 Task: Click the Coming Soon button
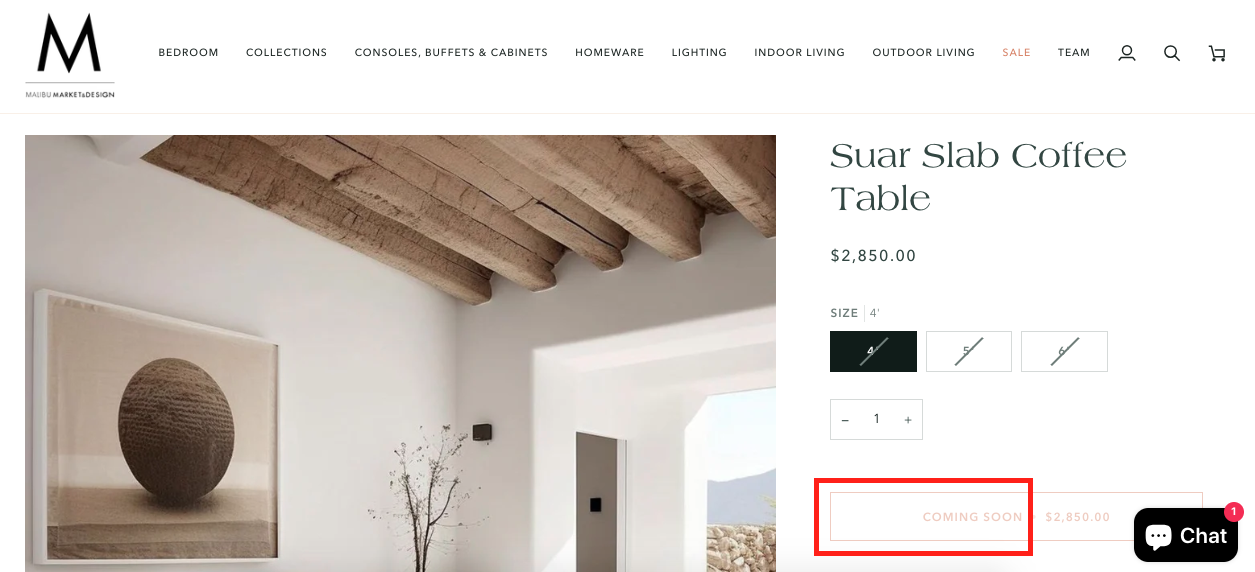(x=1016, y=517)
